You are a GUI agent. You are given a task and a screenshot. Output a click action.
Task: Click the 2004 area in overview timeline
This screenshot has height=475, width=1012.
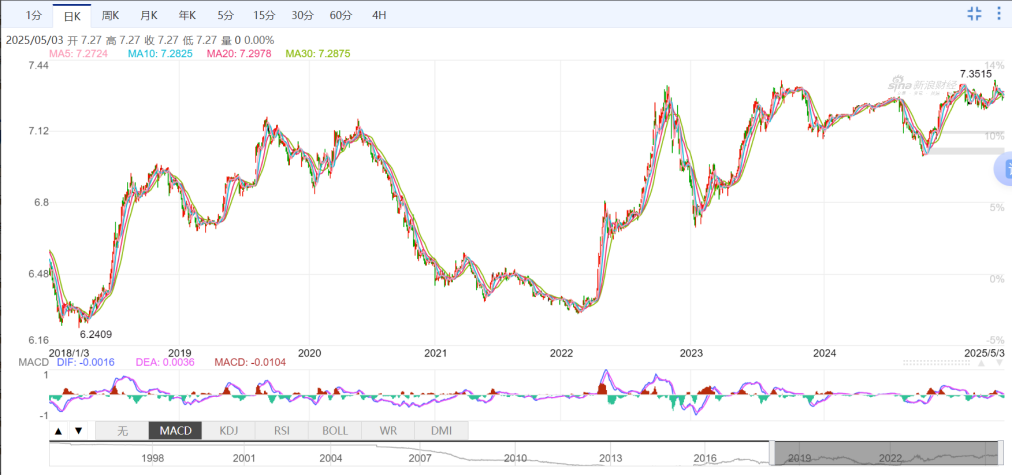(331, 457)
